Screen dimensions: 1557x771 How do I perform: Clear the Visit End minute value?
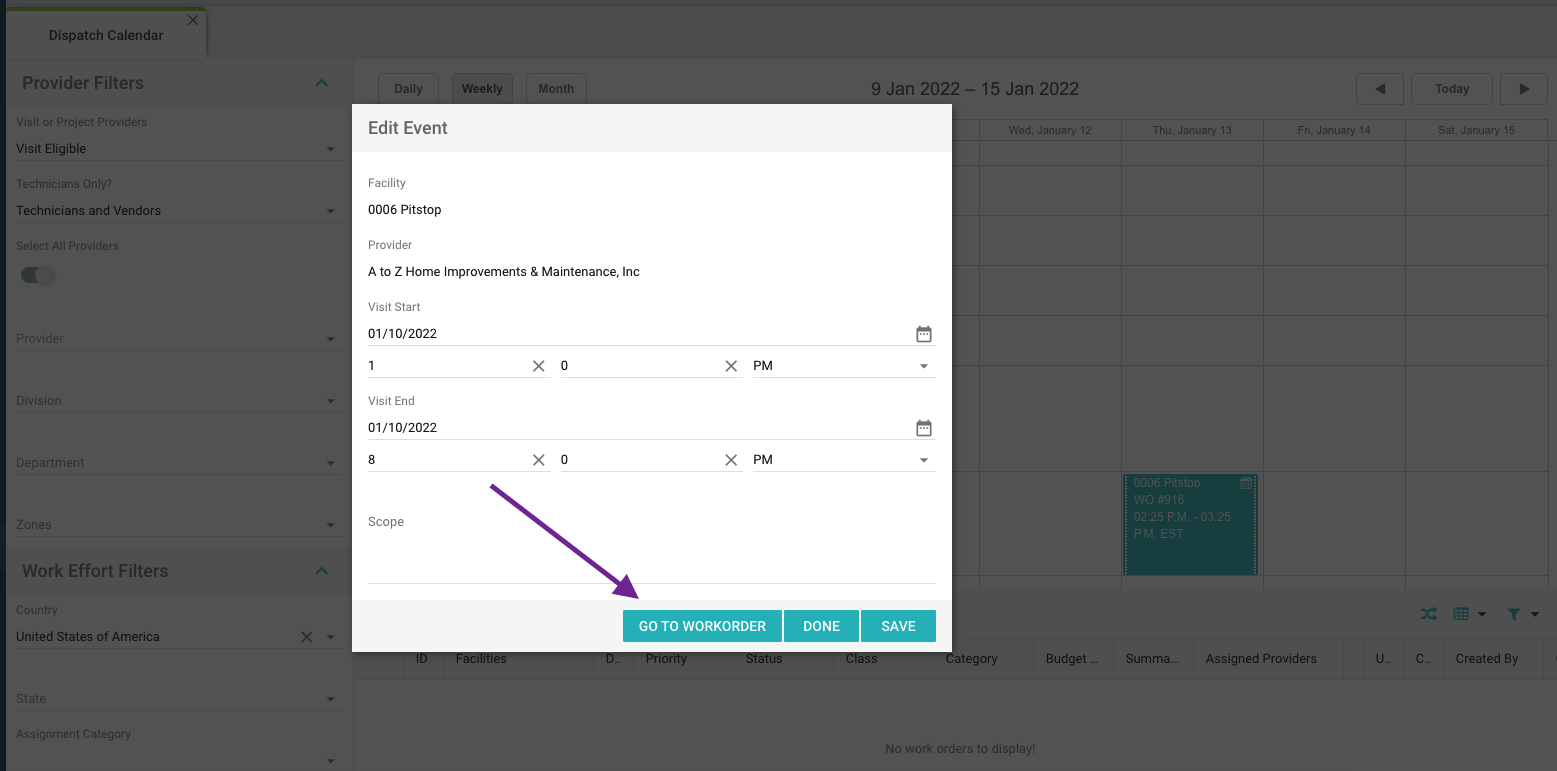tap(731, 460)
